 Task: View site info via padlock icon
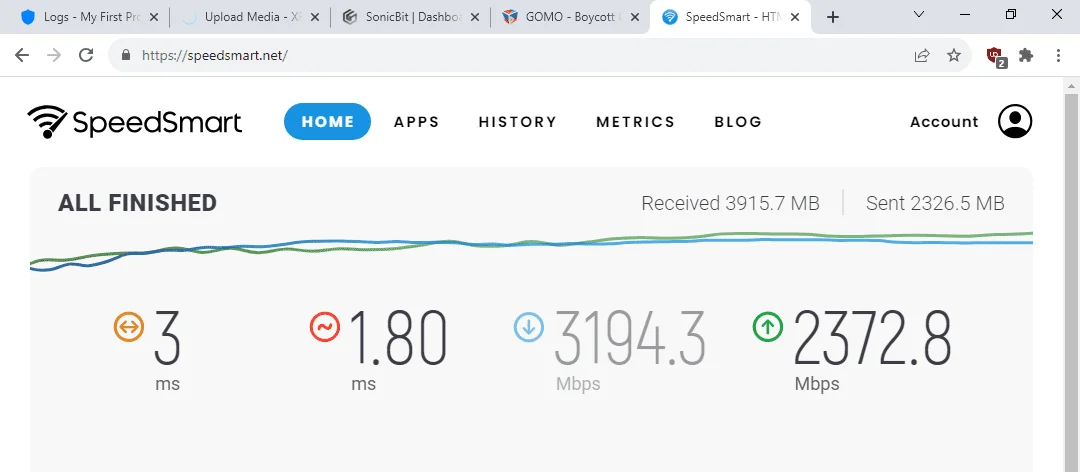pos(125,55)
